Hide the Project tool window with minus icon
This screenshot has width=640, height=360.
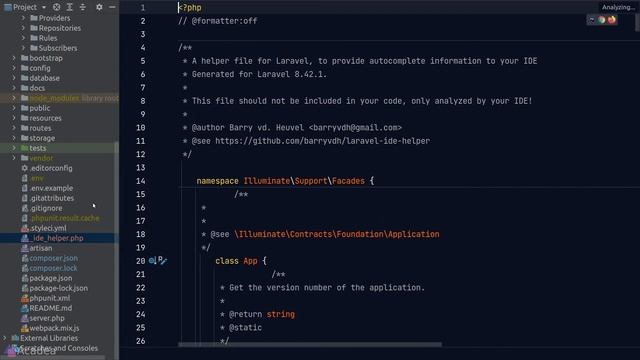coord(112,7)
